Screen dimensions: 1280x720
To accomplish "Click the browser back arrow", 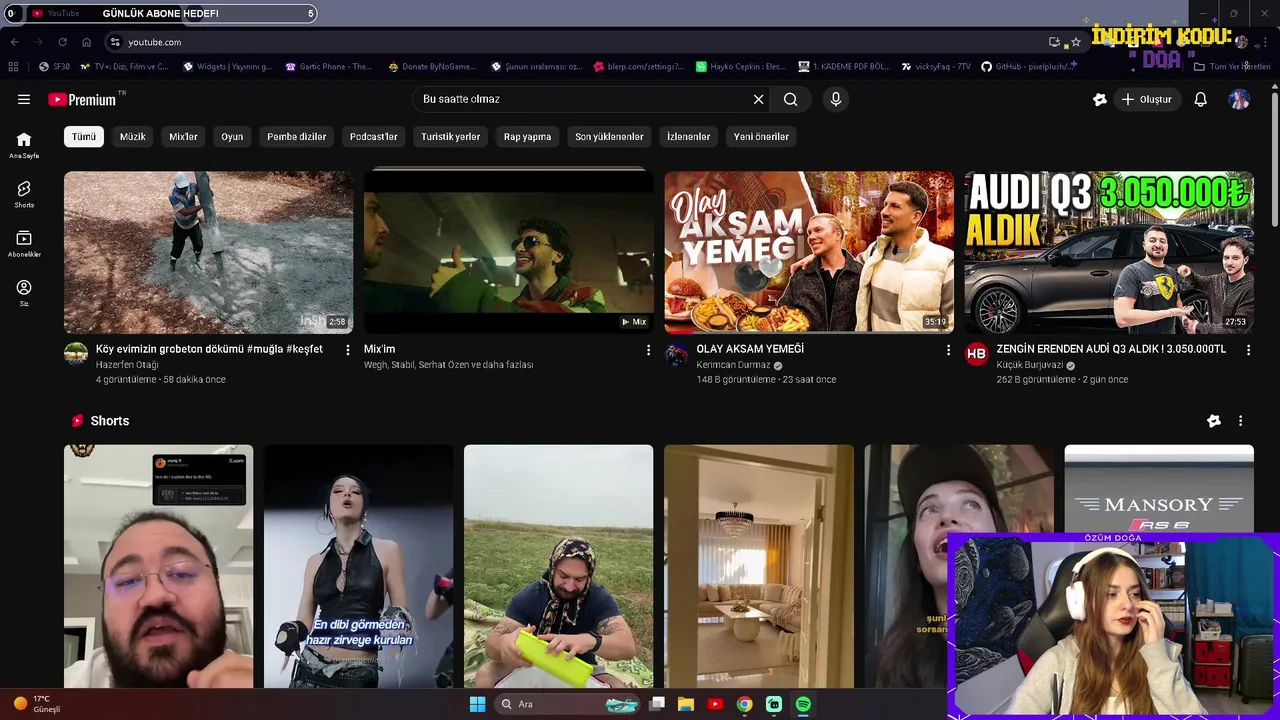I will click(14, 42).
